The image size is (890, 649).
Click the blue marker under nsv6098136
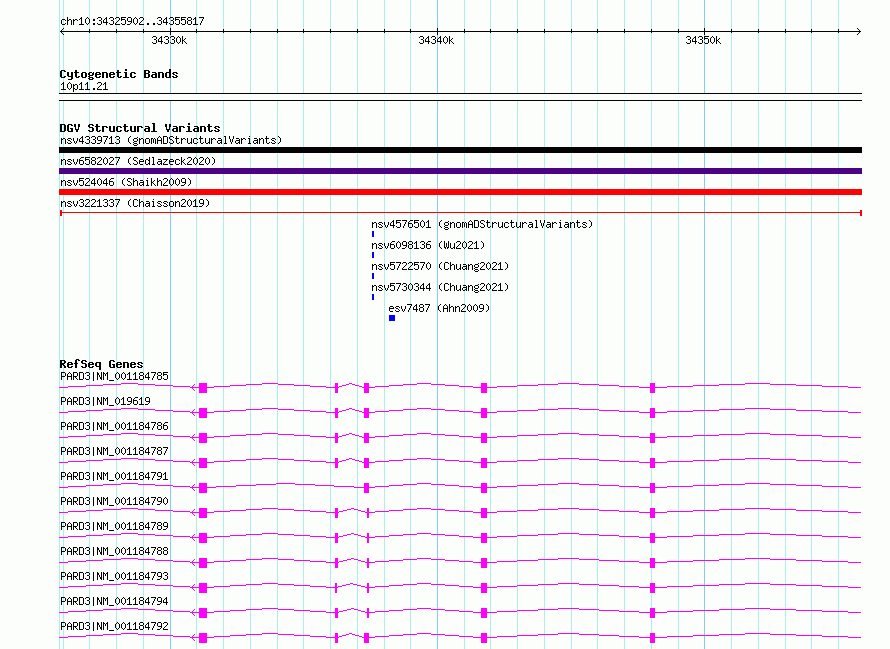pyautogui.click(x=373, y=255)
